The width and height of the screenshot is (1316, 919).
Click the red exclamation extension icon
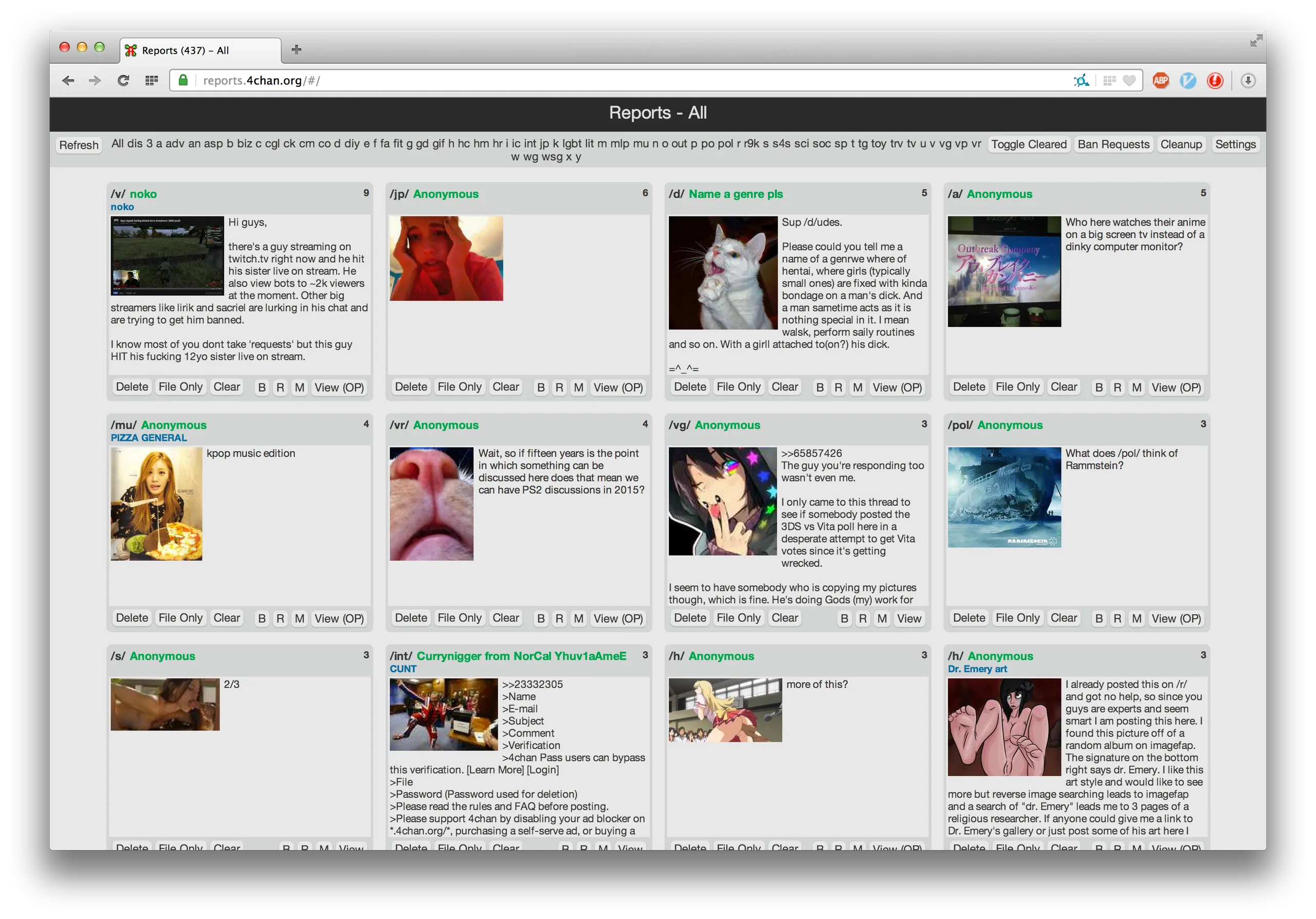point(1215,81)
